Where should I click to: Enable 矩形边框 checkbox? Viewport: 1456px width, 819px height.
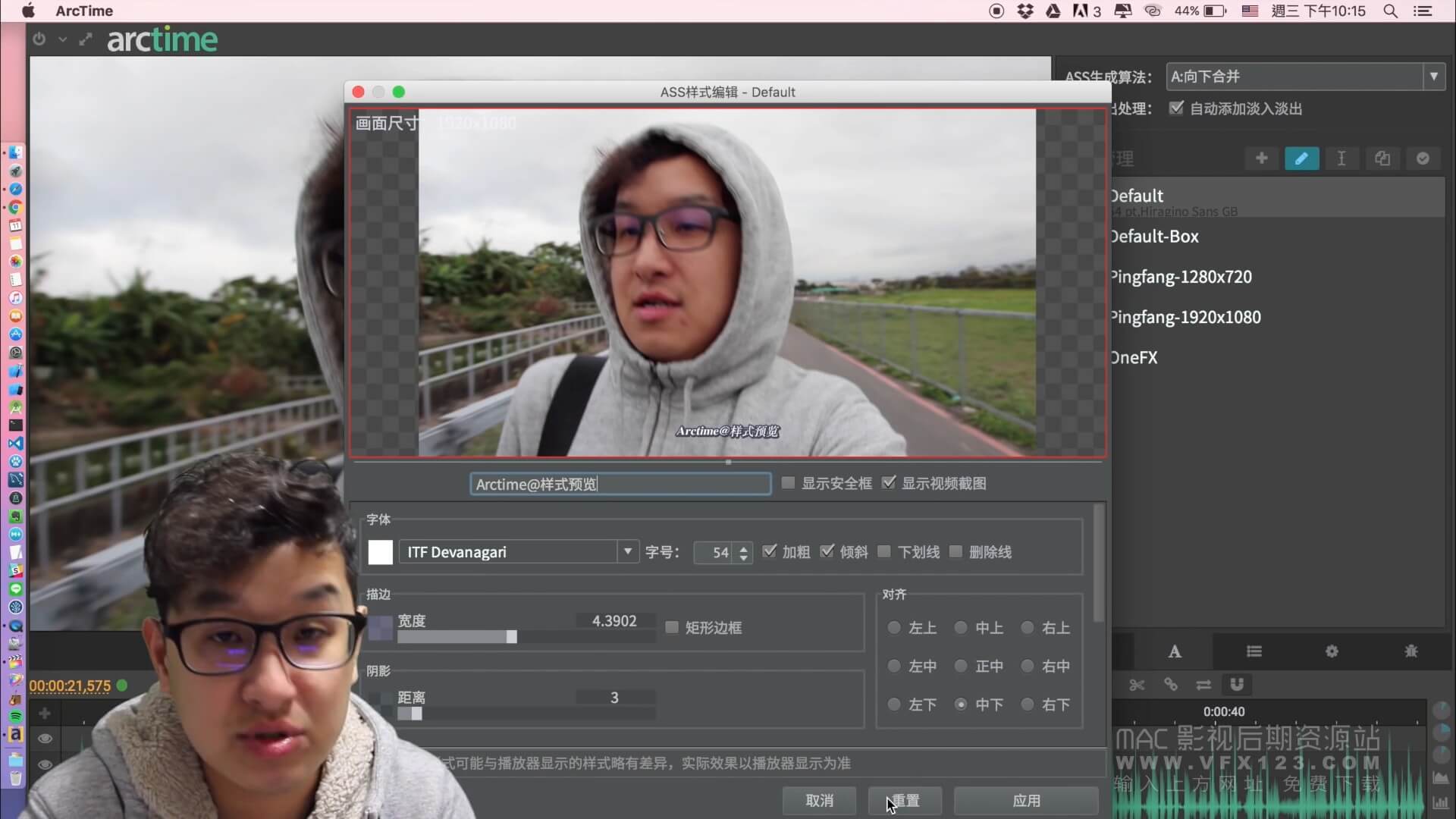tap(672, 627)
